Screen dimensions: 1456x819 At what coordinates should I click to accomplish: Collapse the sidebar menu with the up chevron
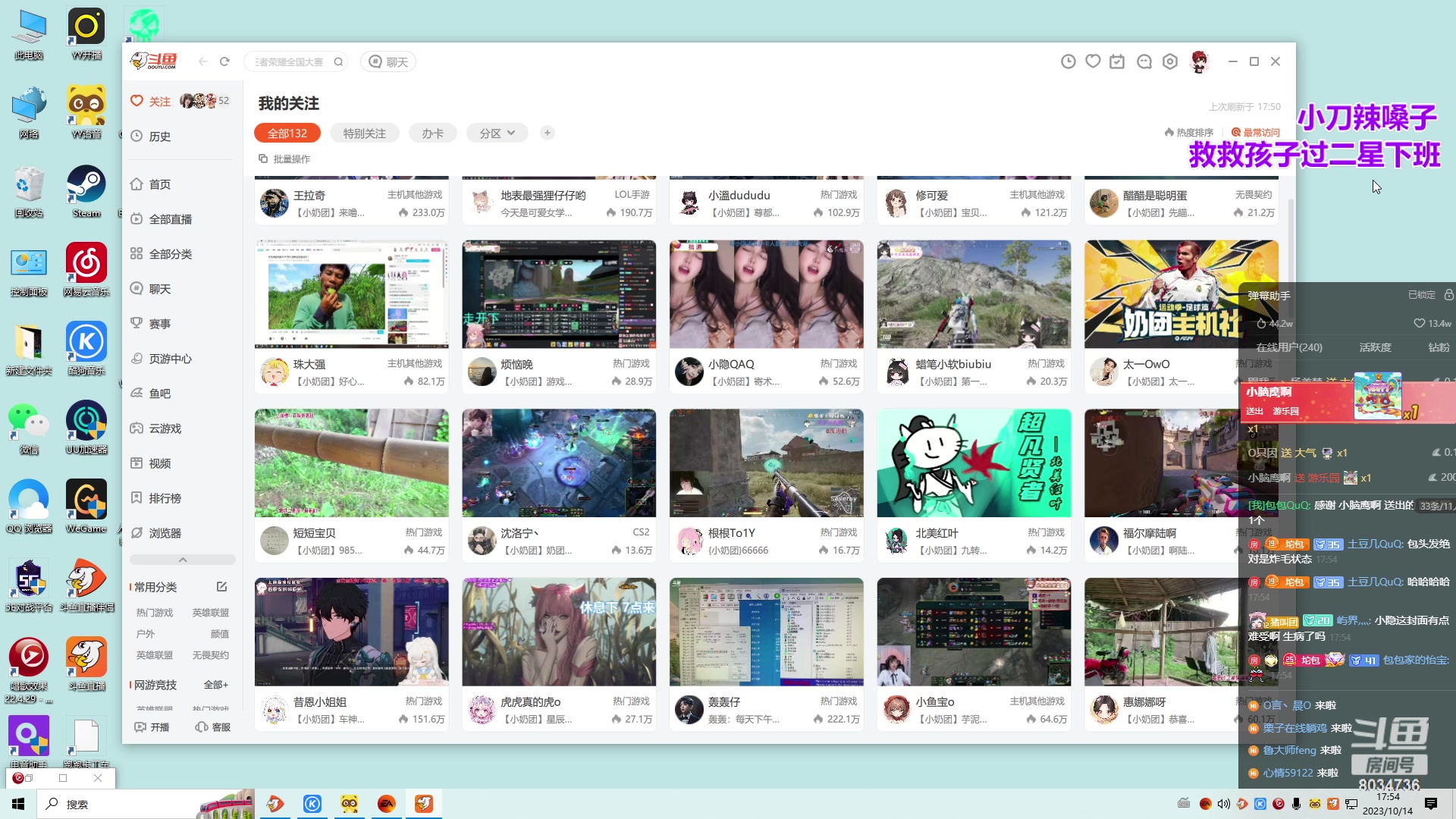pos(183,560)
